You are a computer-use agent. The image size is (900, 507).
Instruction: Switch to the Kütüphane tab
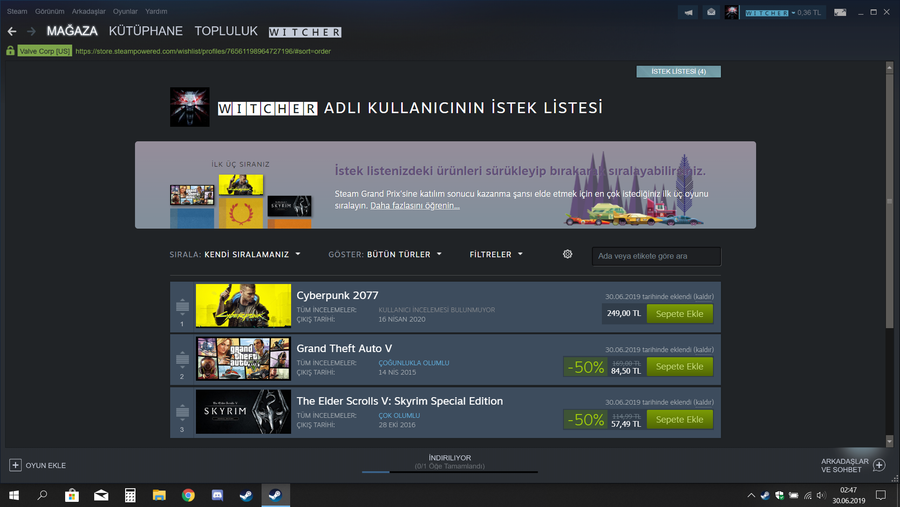[146, 31]
